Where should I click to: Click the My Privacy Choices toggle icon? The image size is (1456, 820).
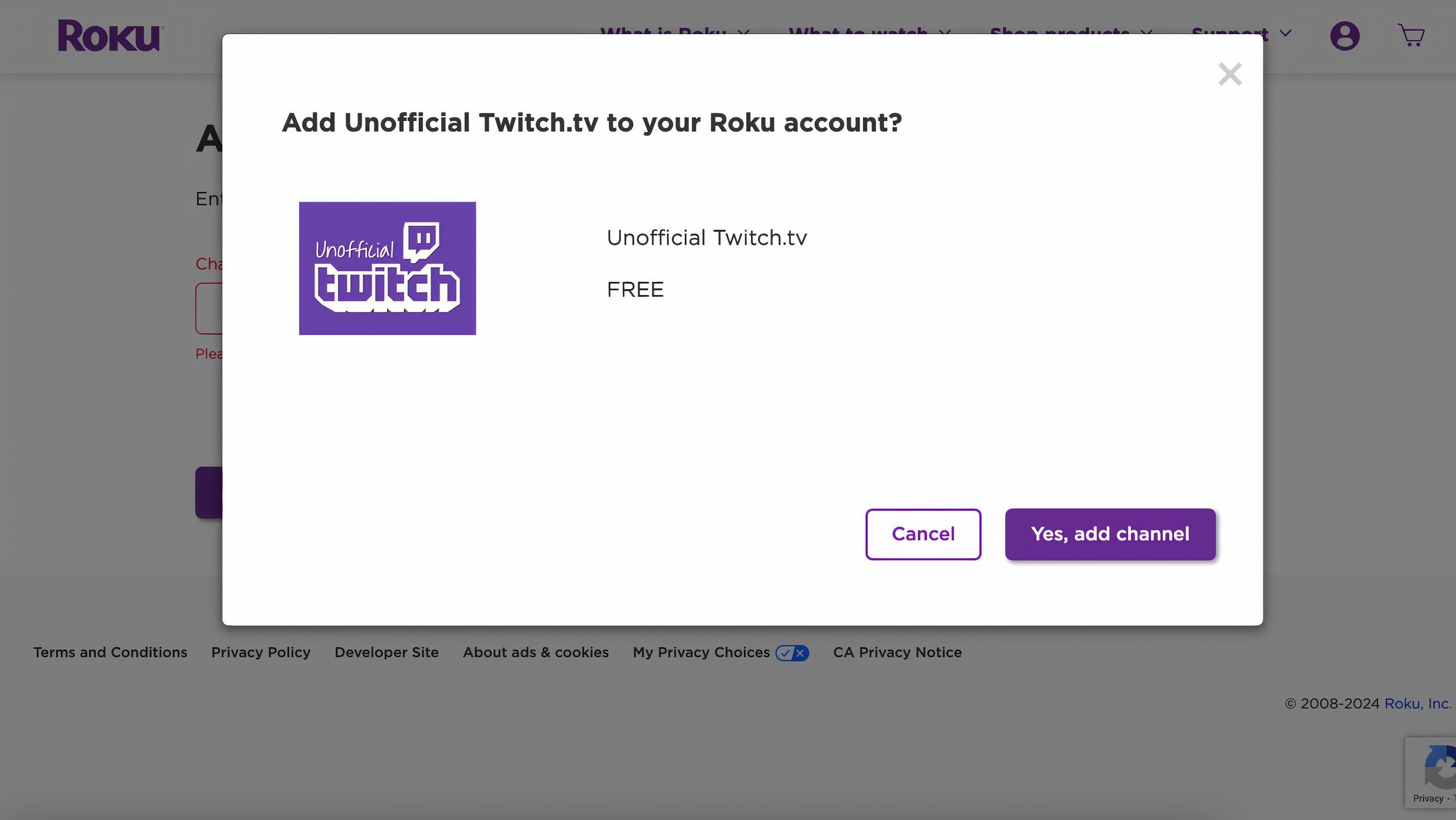click(792, 652)
